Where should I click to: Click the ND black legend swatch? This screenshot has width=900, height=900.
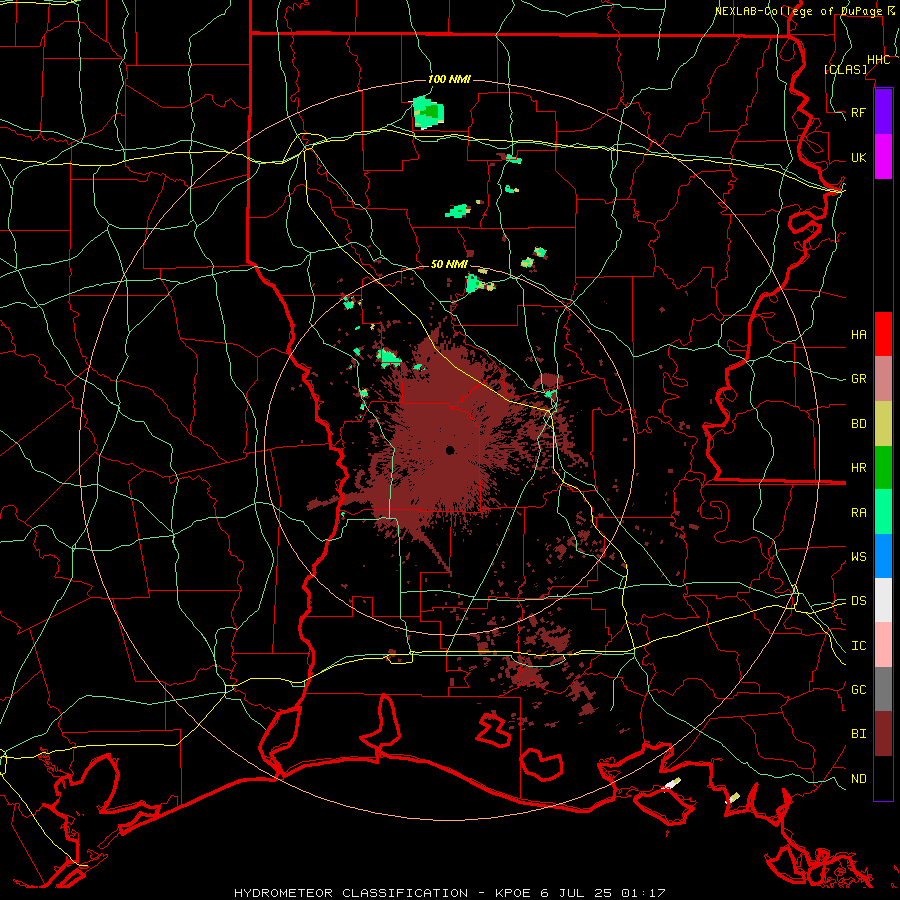[883, 778]
